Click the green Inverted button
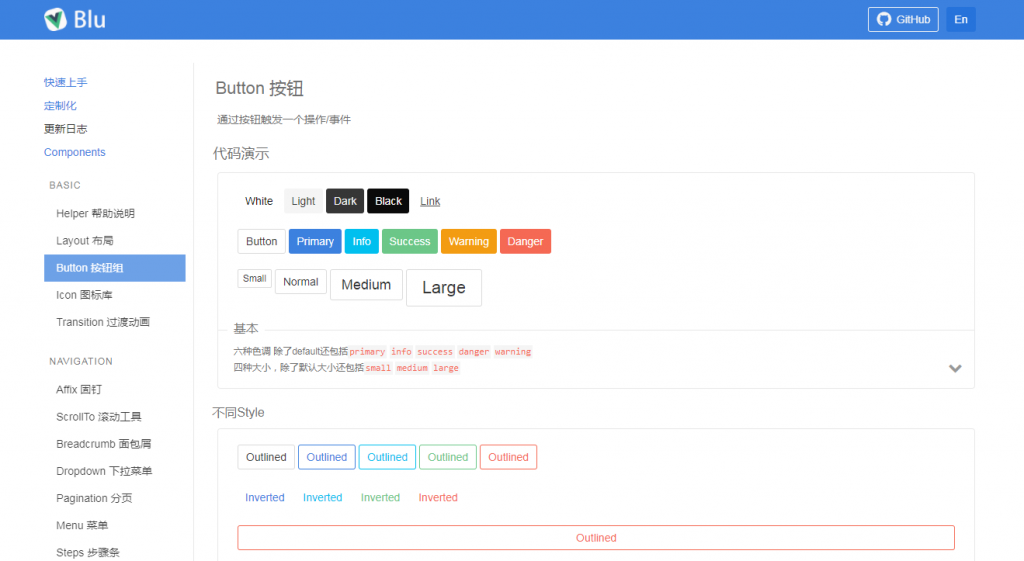Viewport: 1024px width, 561px height. 380,497
